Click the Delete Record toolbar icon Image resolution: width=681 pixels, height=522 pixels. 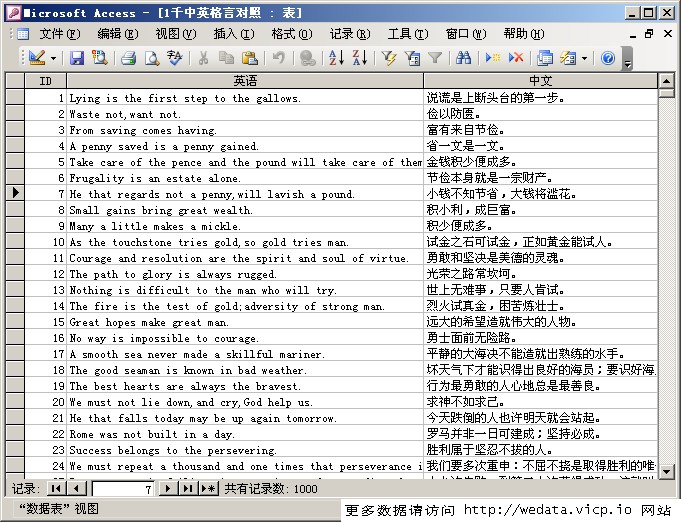tap(516, 58)
